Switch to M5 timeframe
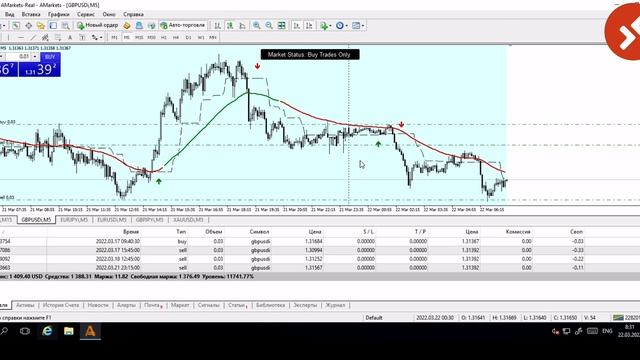640x360 pixels. (x=127, y=38)
